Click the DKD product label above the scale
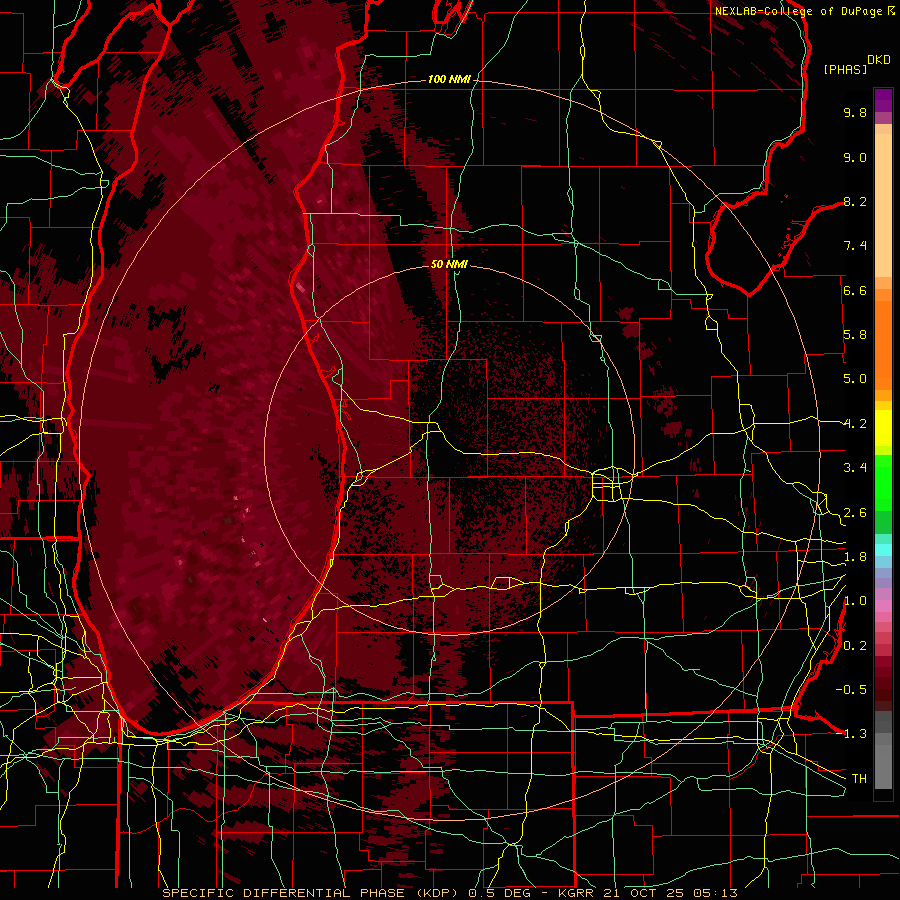The width and height of the screenshot is (900, 900). click(x=879, y=60)
